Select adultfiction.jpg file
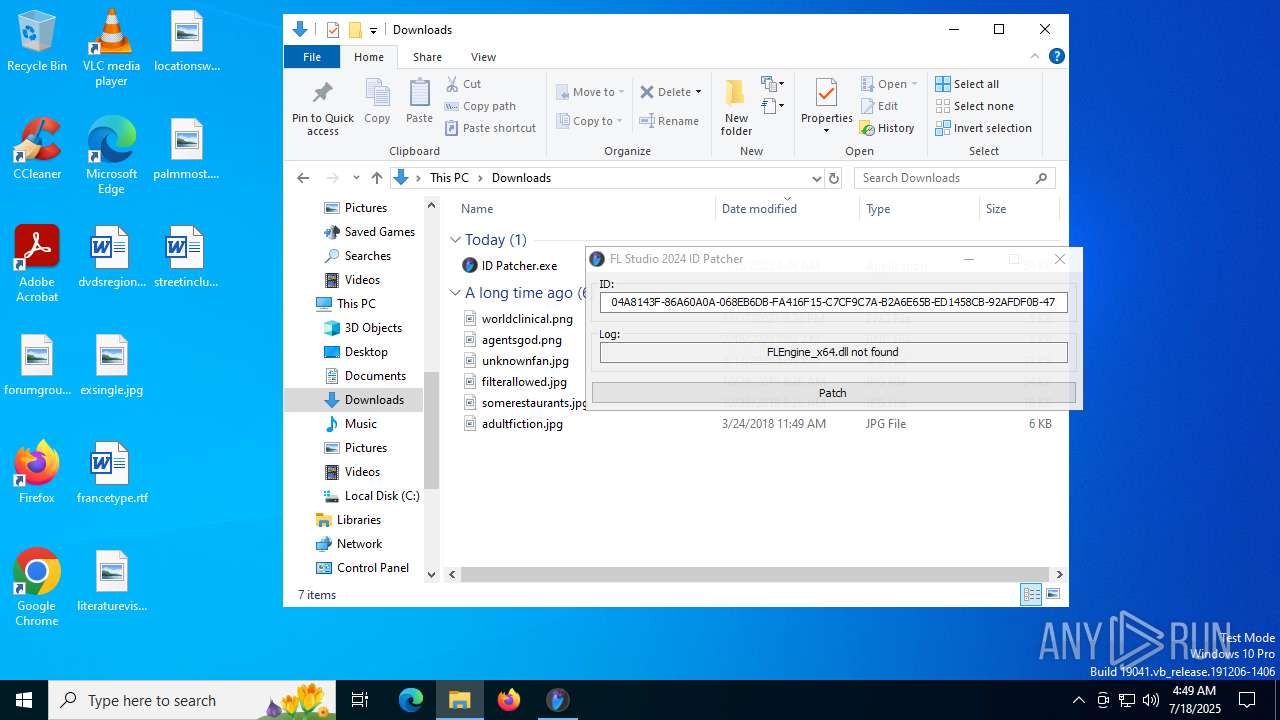This screenshot has height=720, width=1280. 514,424
